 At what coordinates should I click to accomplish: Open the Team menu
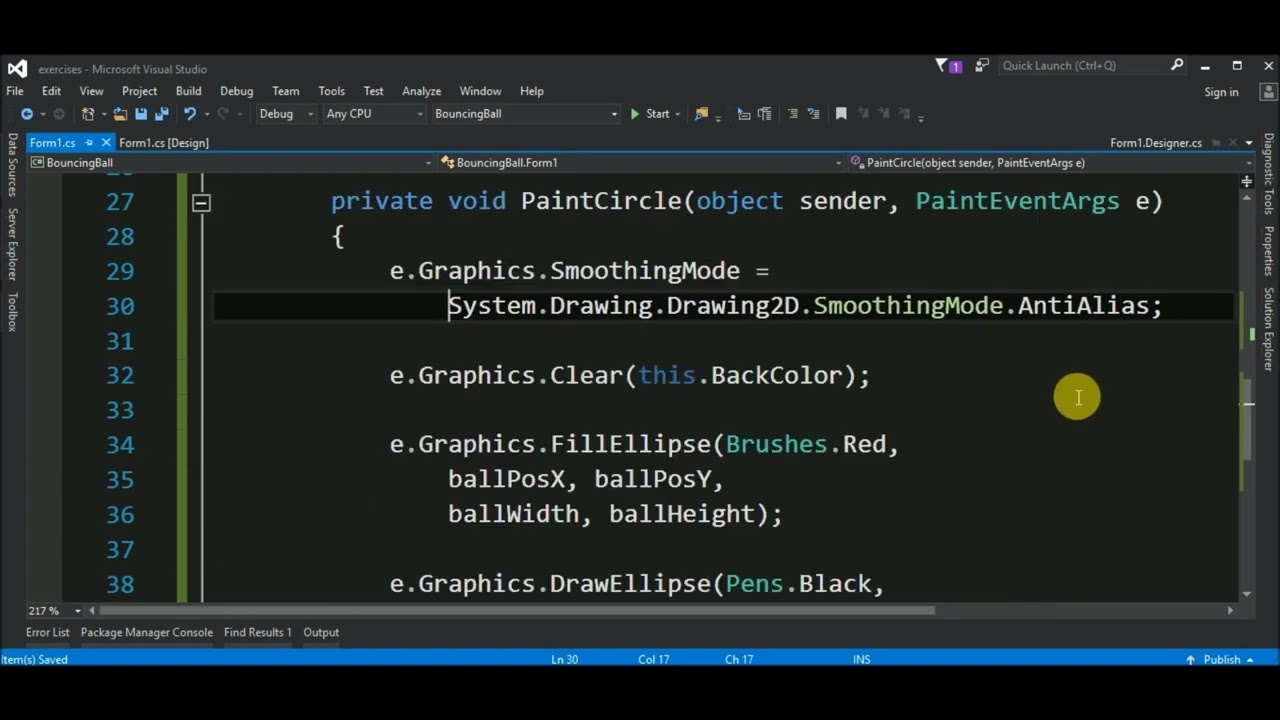point(285,91)
